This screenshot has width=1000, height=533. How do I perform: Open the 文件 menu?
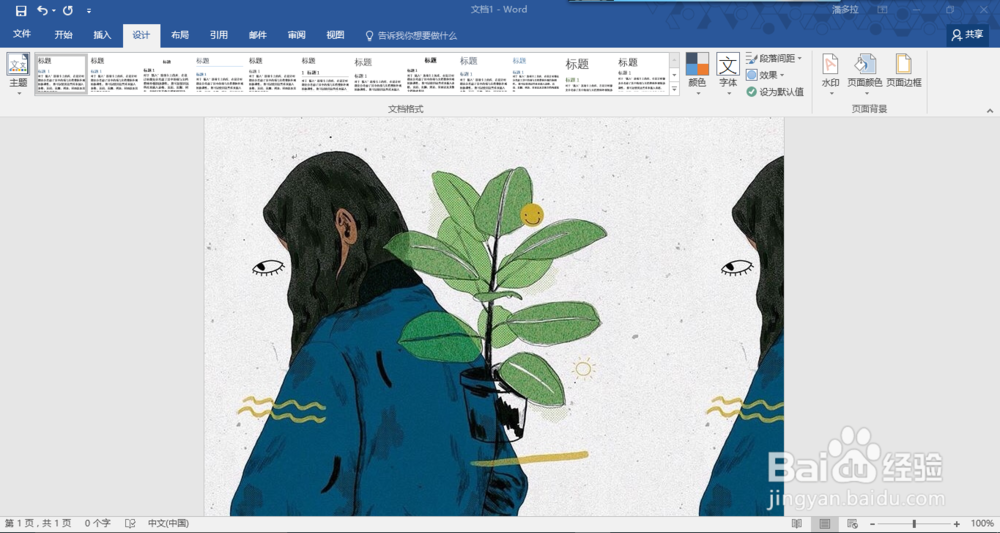pyautogui.click(x=22, y=34)
